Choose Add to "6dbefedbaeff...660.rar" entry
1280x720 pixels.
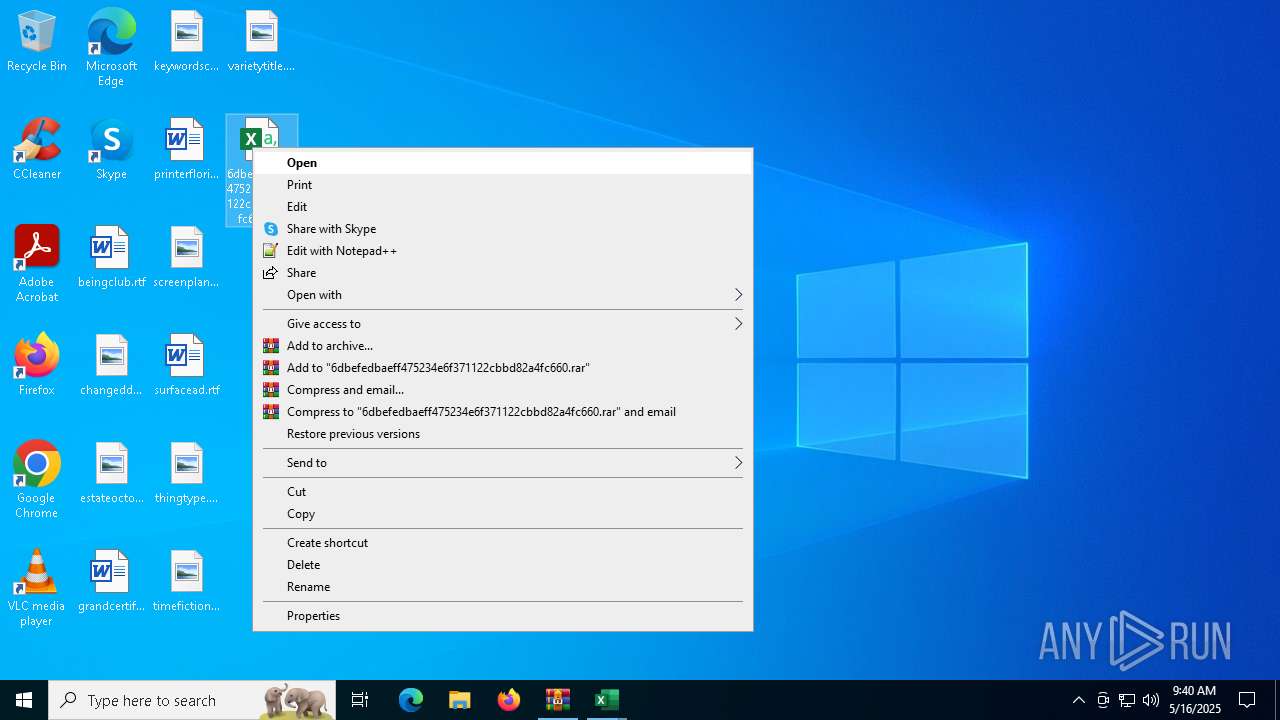(x=503, y=368)
